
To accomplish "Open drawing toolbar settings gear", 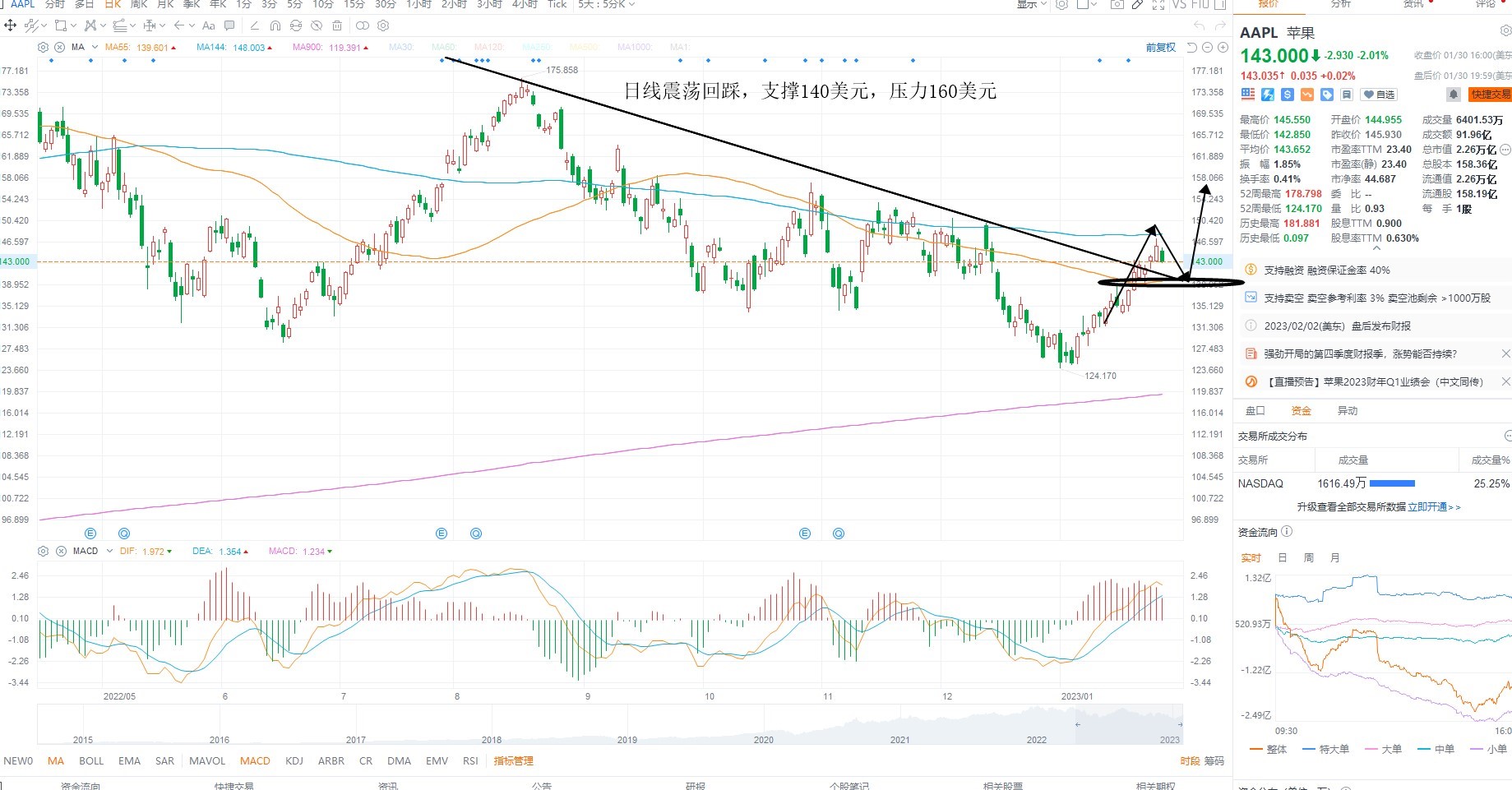I will coord(383,25).
